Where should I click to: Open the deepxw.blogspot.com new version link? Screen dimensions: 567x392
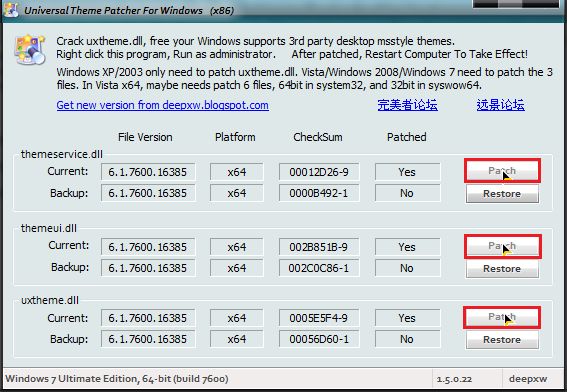click(162, 105)
